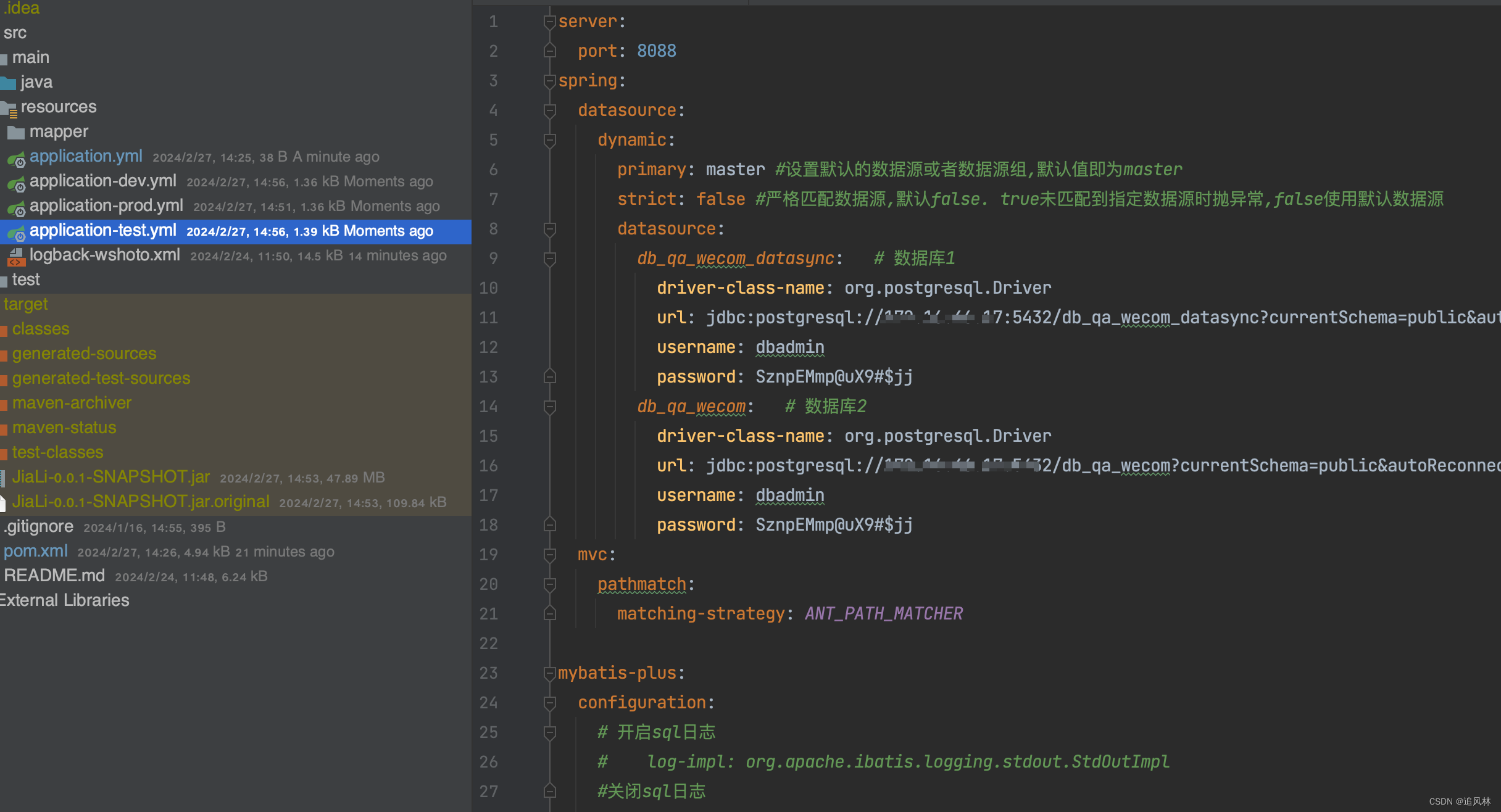
Task: Click the jdbc url on line 11
Action: point(1104,318)
